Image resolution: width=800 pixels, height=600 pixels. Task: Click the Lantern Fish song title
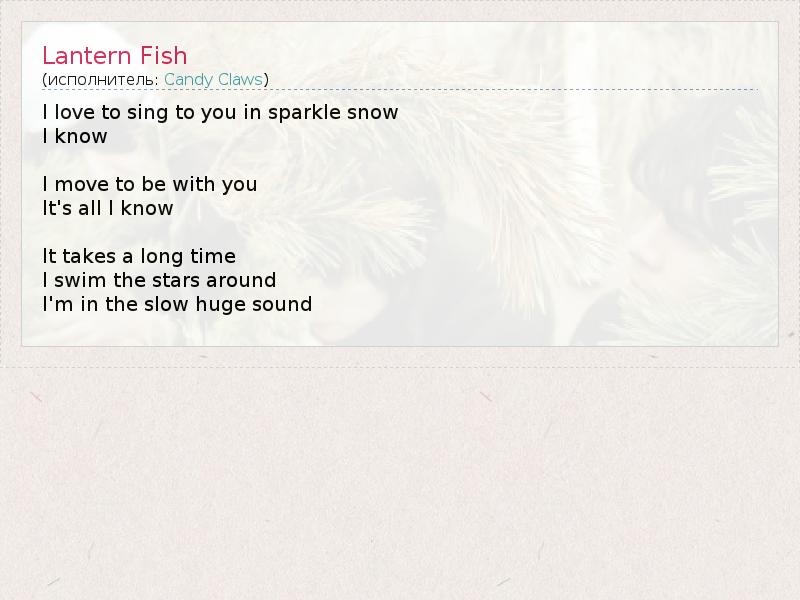pyautogui.click(x=115, y=56)
